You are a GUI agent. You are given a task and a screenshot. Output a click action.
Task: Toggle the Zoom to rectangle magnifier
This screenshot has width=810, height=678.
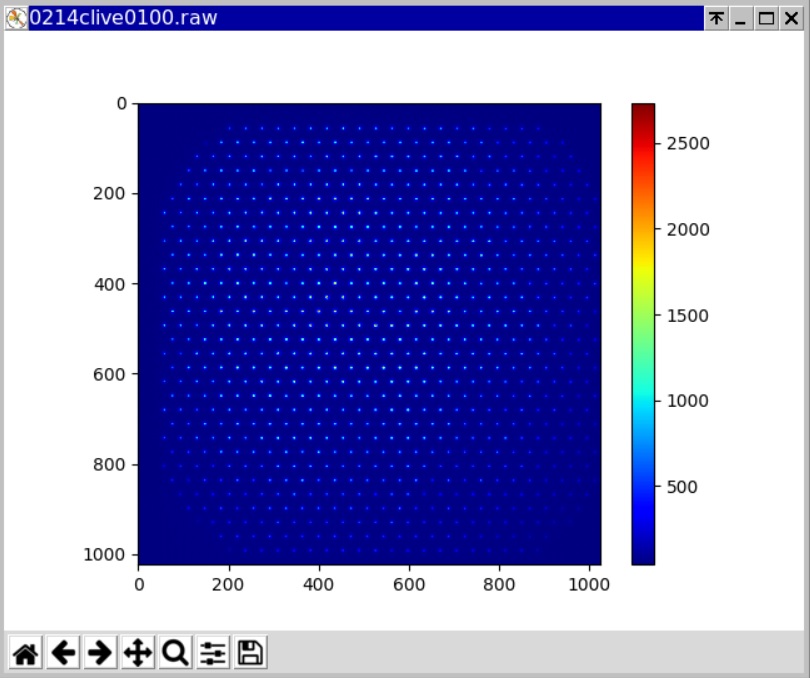pyautogui.click(x=175, y=653)
